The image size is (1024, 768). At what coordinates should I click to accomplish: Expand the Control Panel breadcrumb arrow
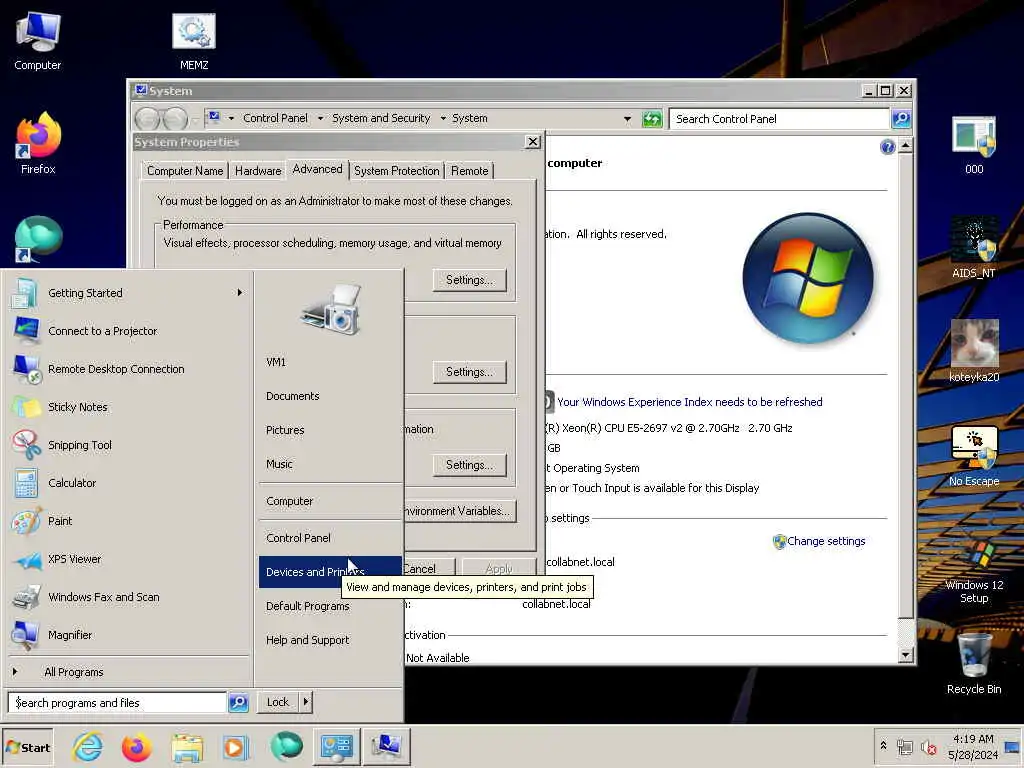(x=320, y=118)
